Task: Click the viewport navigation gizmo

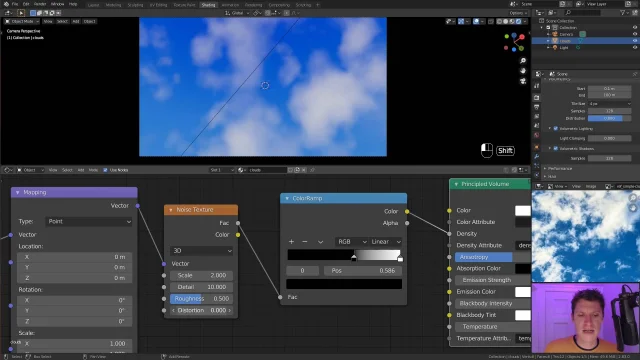Action: tap(514, 42)
